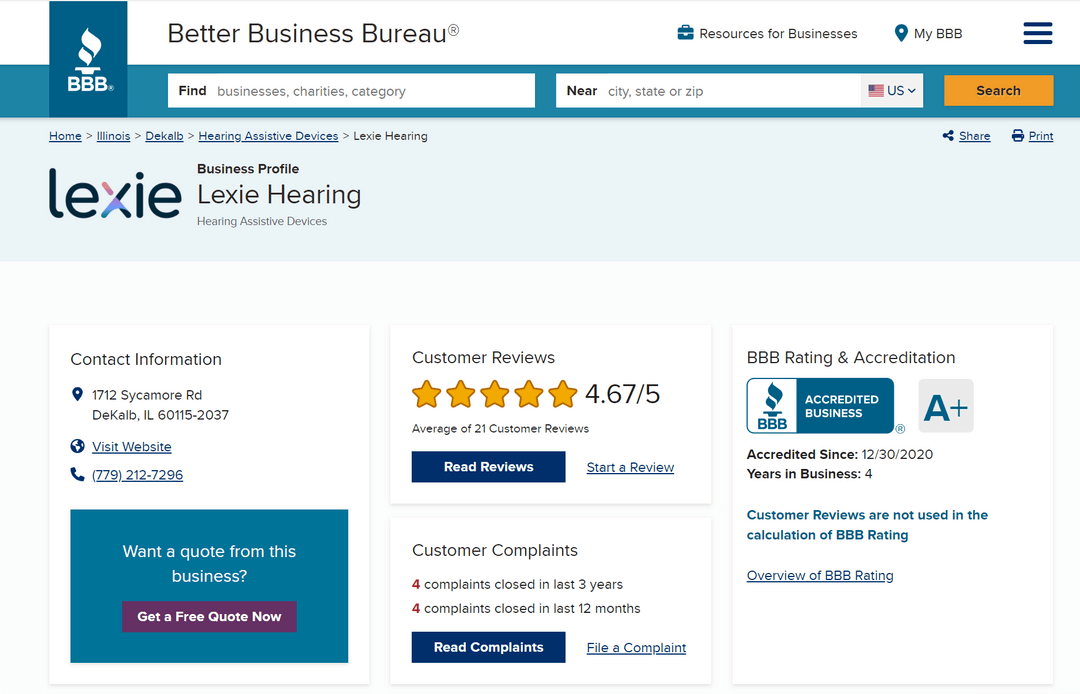Viewport: 1080px width, 694px height.
Task: Go to Hearing Assistive Devices breadcrumb
Action: 268,136
